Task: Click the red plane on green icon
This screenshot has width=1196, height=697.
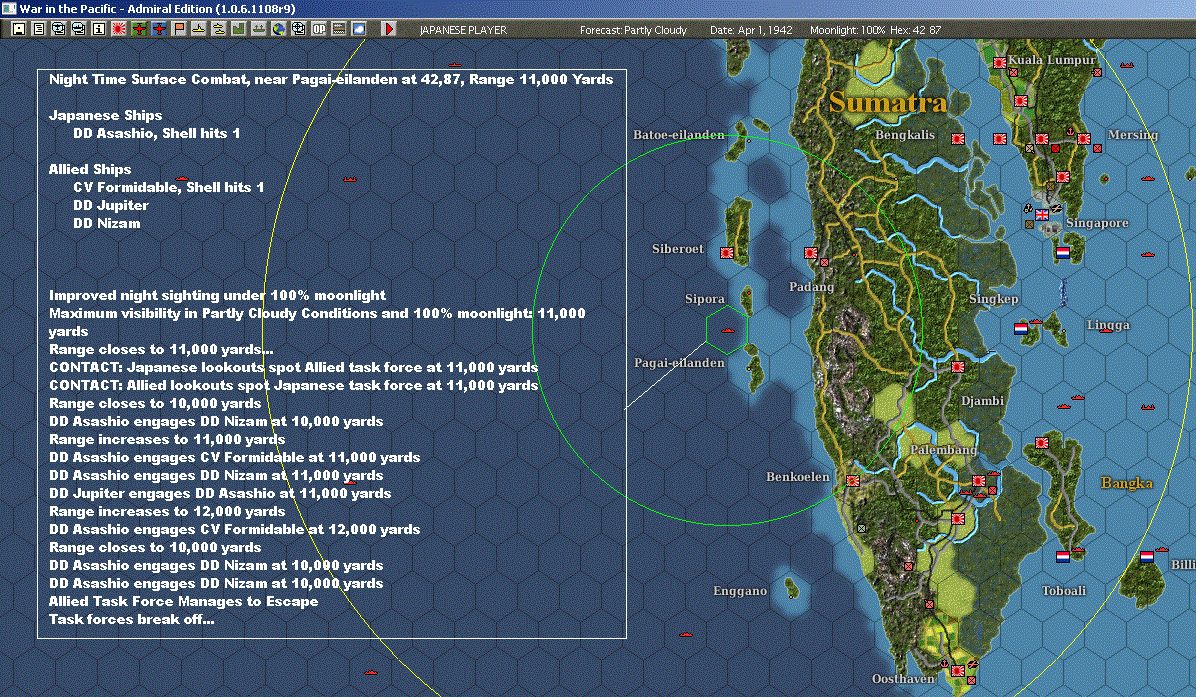Action: [x=139, y=29]
